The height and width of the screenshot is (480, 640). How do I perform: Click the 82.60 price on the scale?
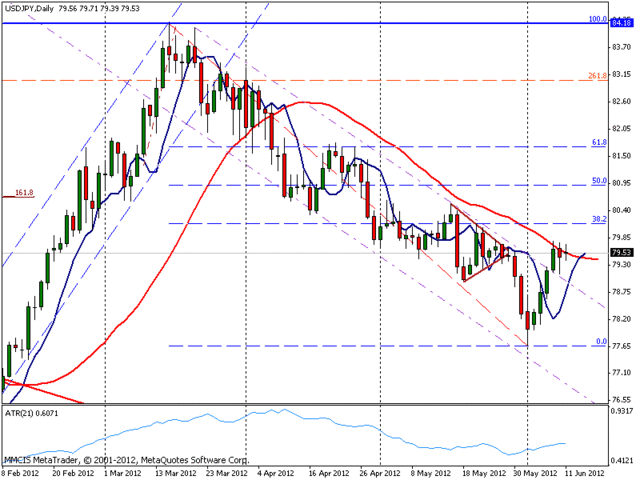coord(623,101)
